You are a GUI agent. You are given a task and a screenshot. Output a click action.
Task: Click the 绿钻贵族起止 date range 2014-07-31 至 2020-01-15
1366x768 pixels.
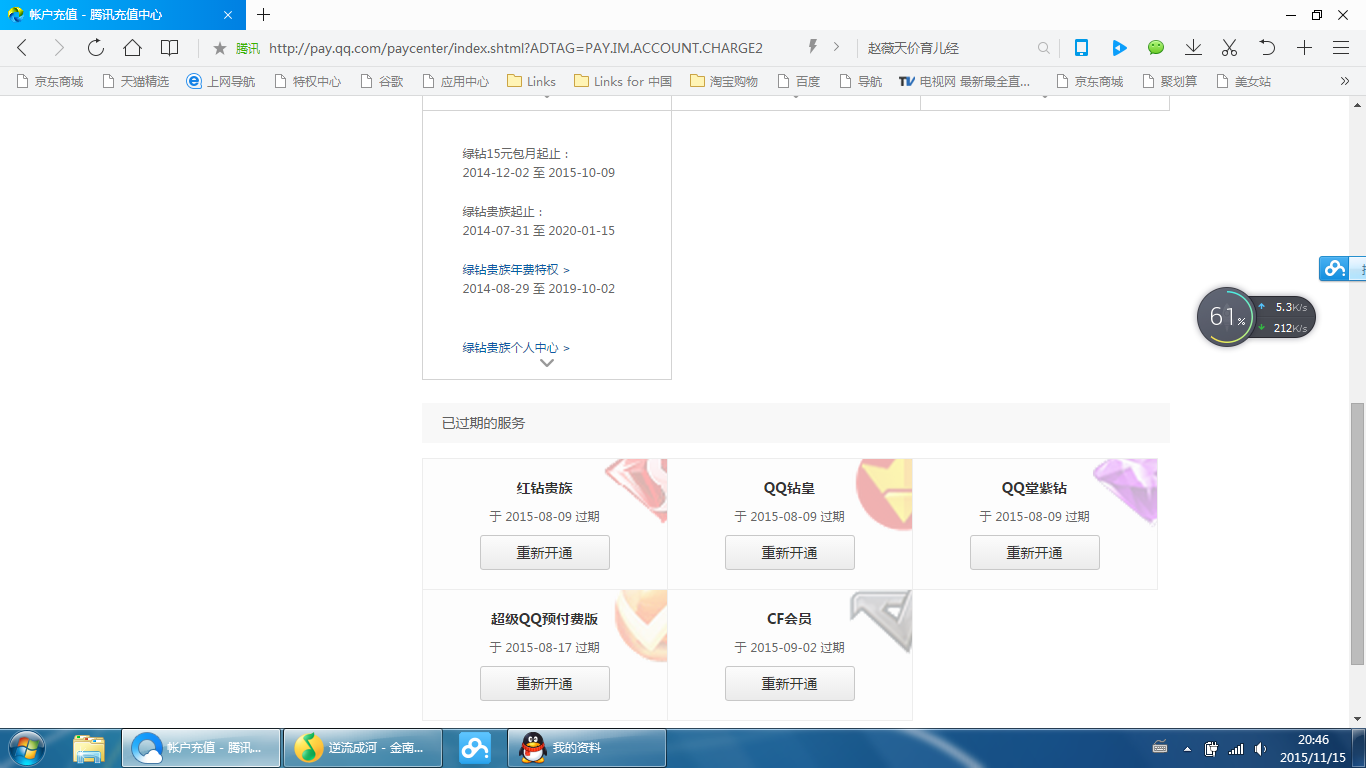click(x=539, y=231)
